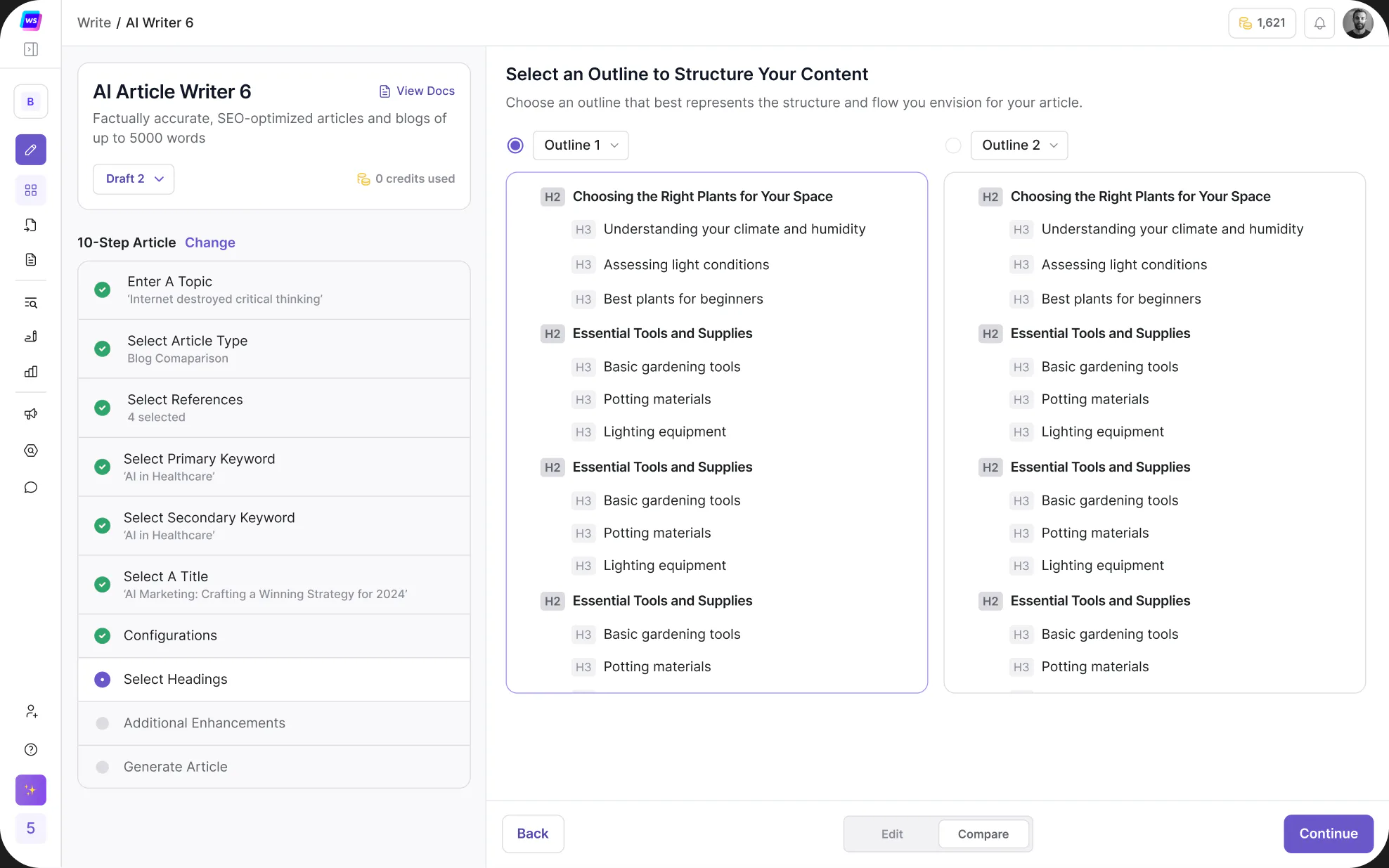Viewport: 1389px width, 868px height.
Task: Open the View Docs link
Action: (x=417, y=91)
